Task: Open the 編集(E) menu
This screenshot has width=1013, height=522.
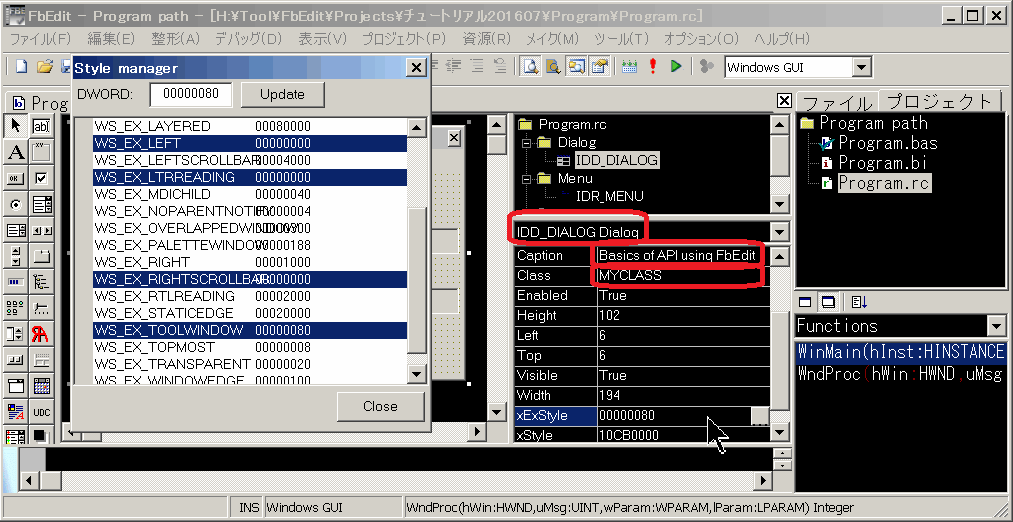Action: point(110,39)
